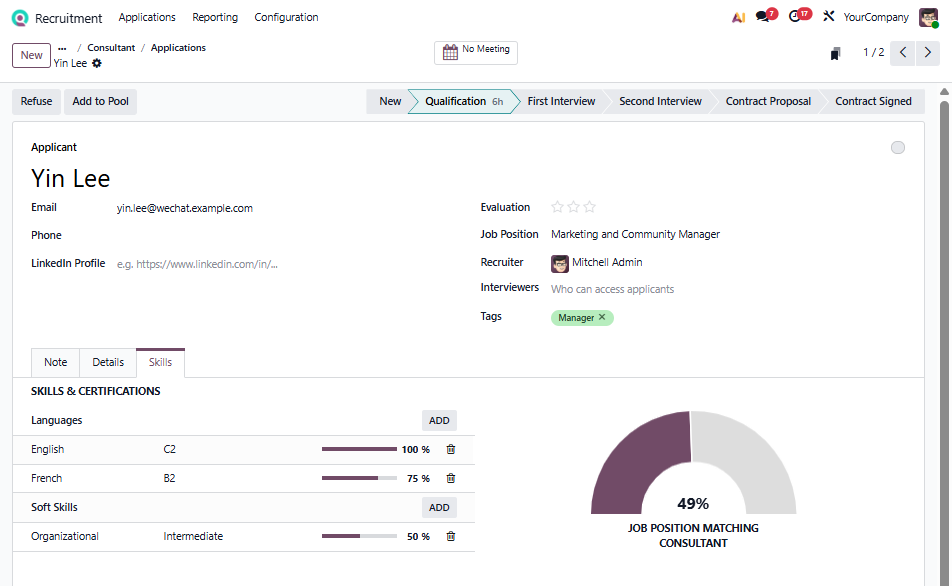Click the trash icon beside French

pyautogui.click(x=450, y=479)
